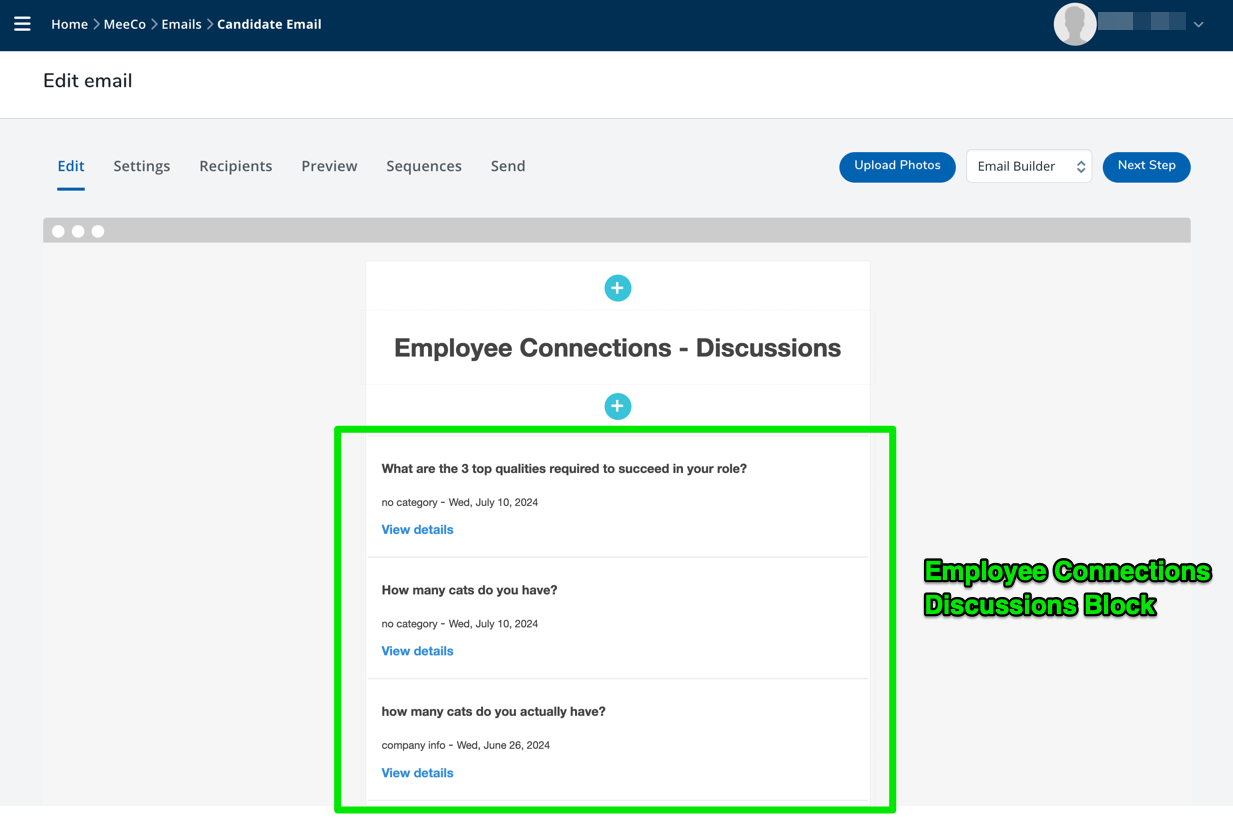The image size is (1233, 834).
Task: Click the user profile avatar
Action: click(x=1074, y=24)
